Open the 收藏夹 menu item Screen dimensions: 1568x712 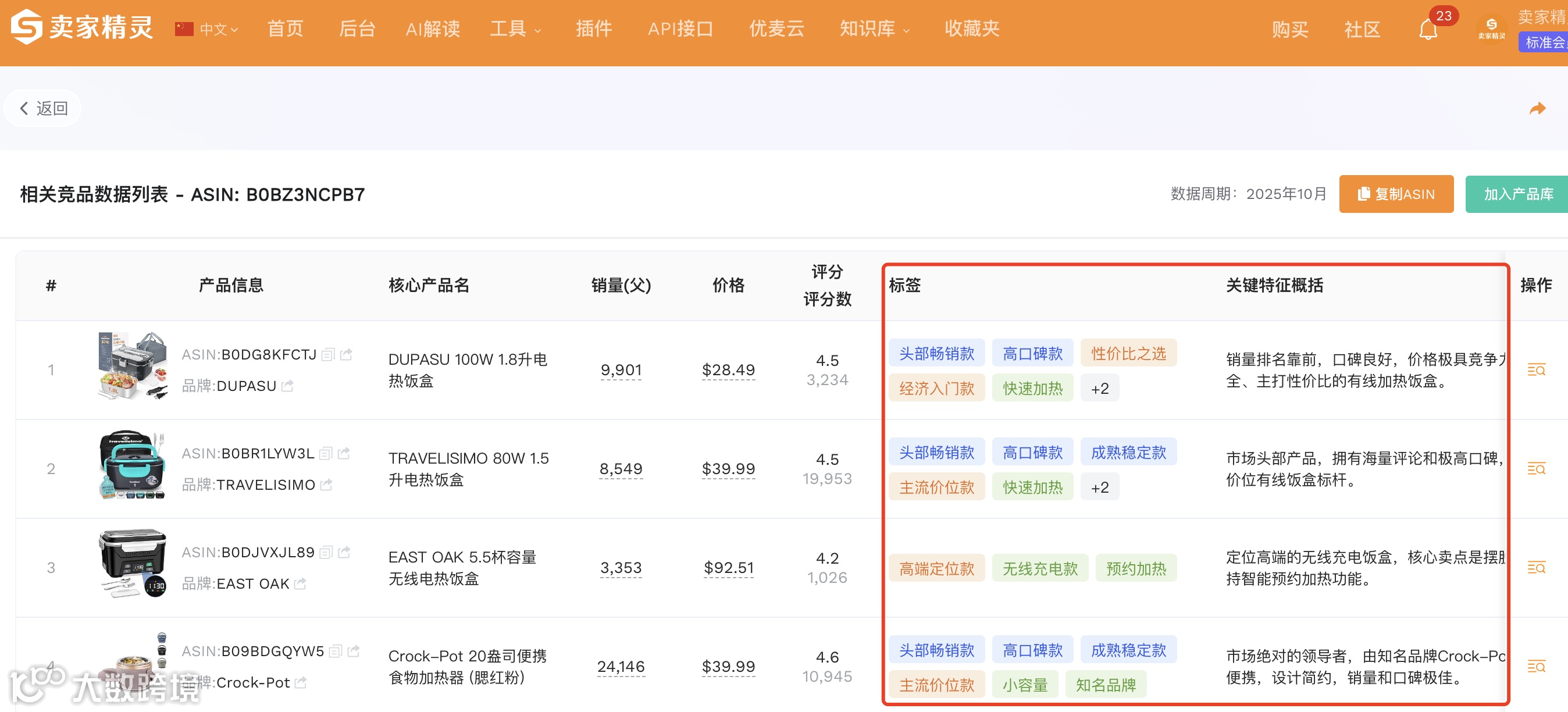click(x=971, y=29)
